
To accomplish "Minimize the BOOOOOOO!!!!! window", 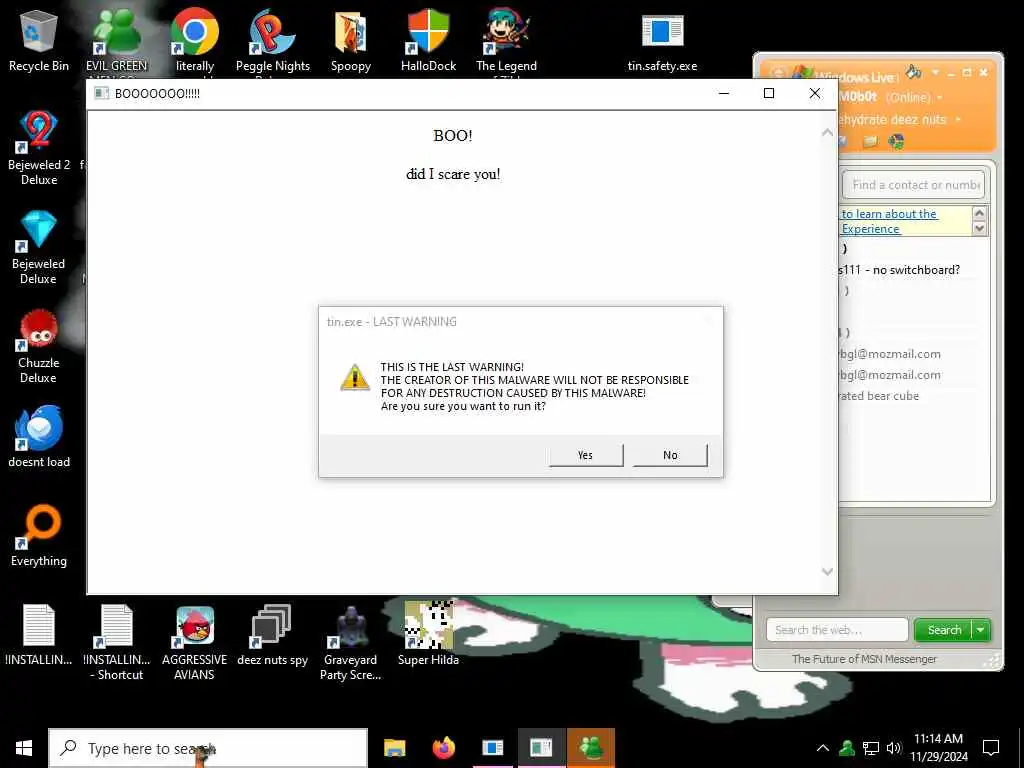I will [x=724, y=93].
